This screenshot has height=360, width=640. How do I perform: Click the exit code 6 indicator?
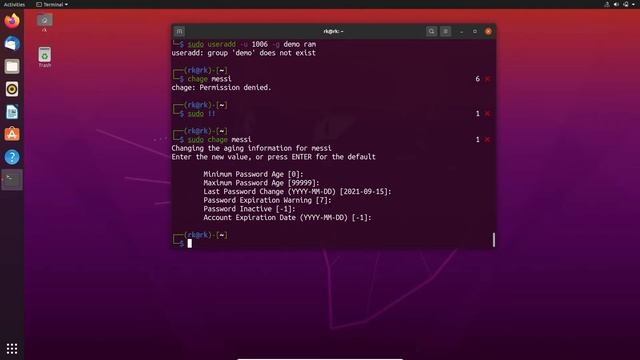pyautogui.click(x=478, y=79)
